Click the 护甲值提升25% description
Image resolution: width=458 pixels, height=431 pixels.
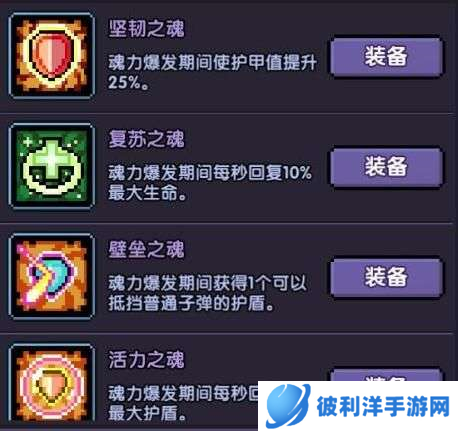pyautogui.click(x=213, y=71)
